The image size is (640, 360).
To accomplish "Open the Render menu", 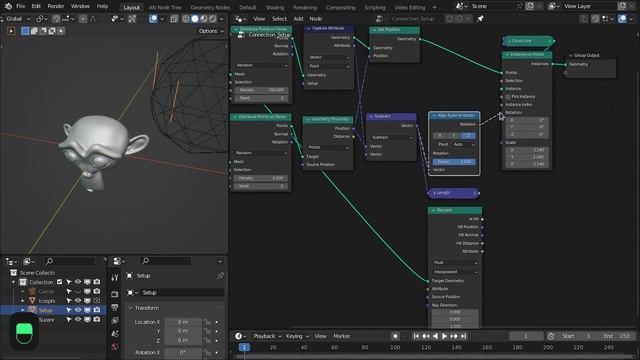I will [x=56, y=6].
